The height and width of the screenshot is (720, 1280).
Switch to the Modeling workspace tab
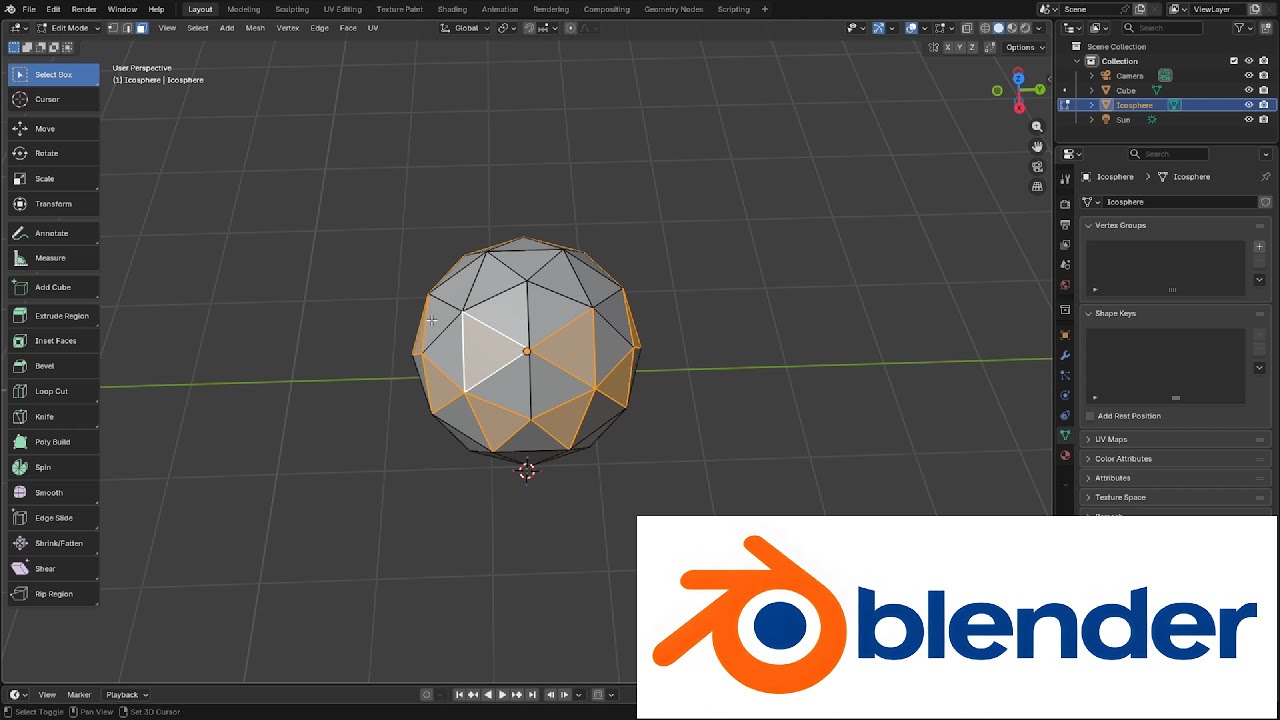[243, 9]
